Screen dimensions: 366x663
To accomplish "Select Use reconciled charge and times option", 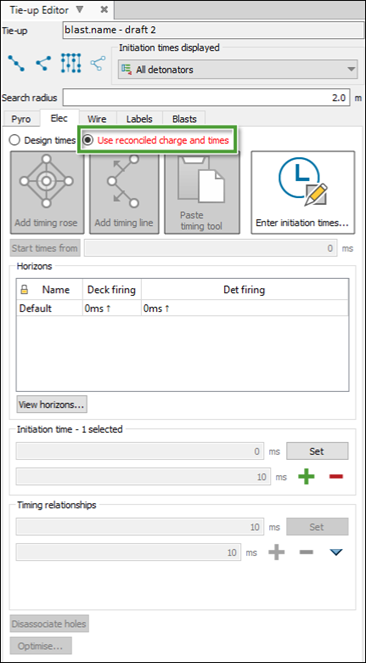I will [x=157, y=140].
